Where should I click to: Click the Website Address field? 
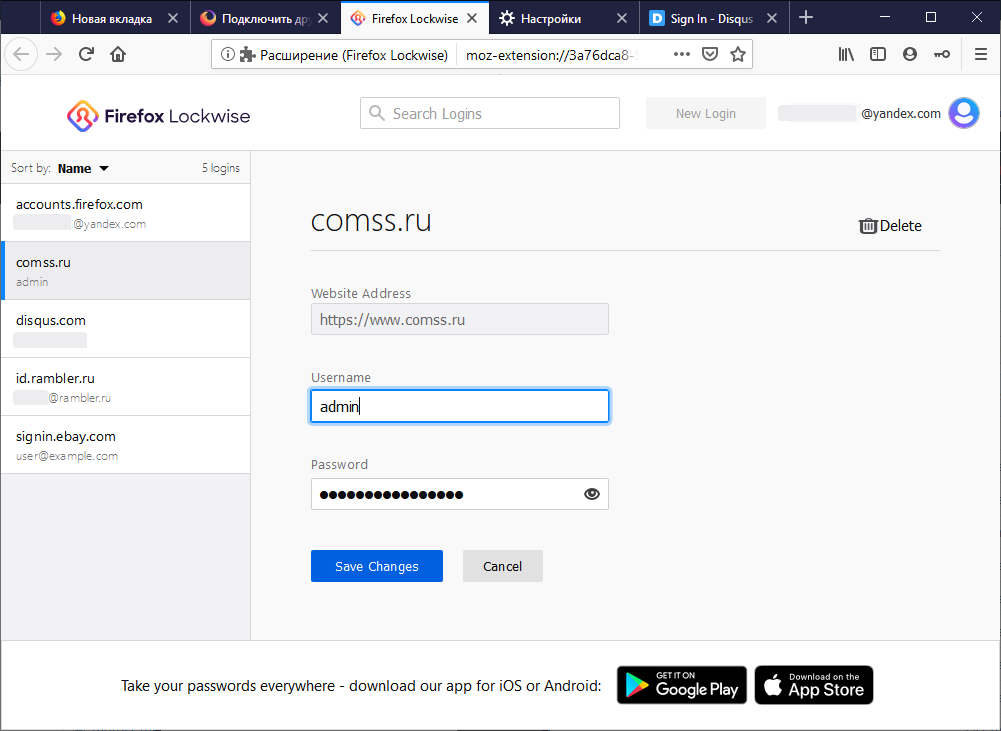[x=460, y=319]
